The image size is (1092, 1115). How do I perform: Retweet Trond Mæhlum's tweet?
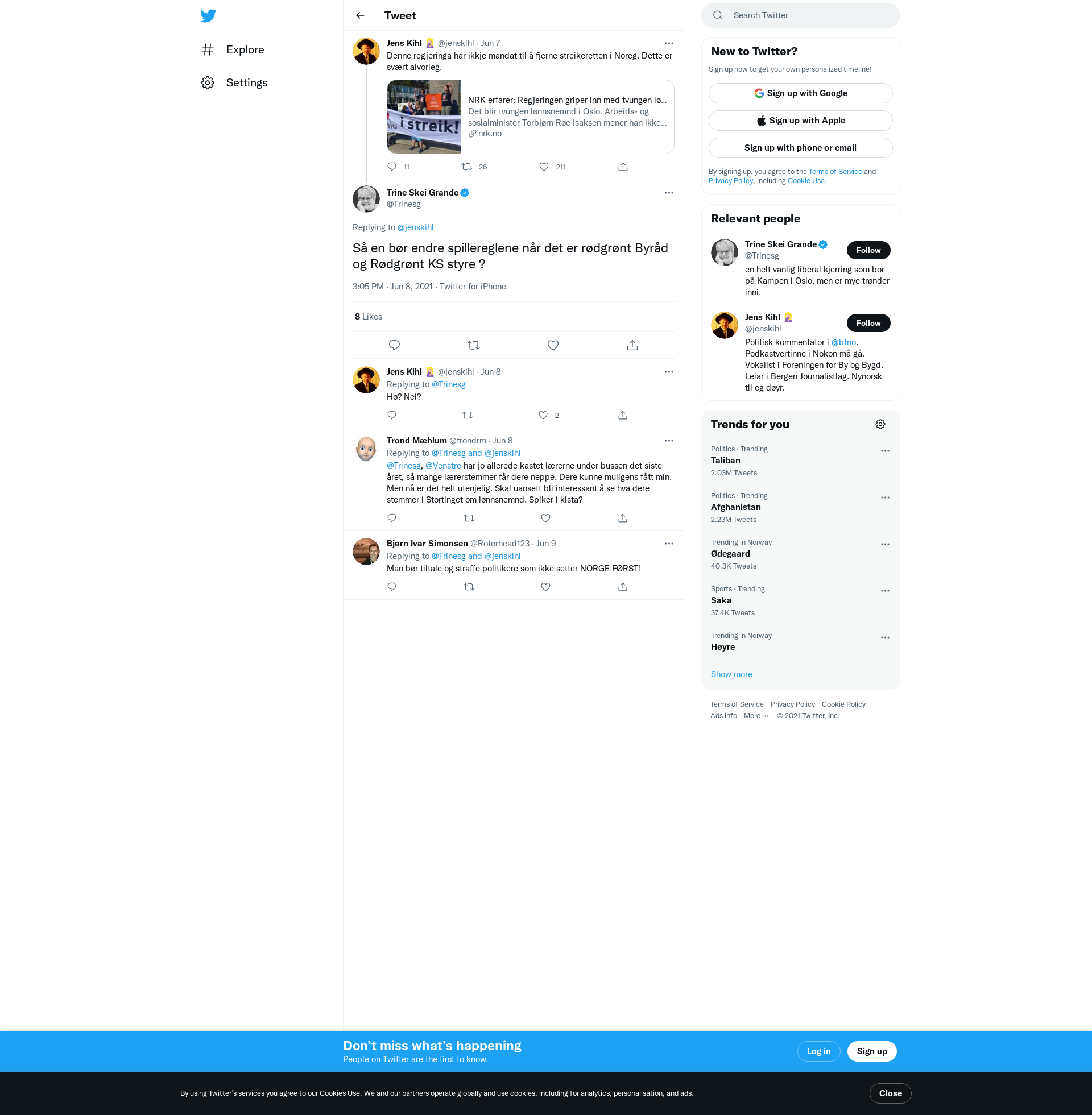[469, 518]
